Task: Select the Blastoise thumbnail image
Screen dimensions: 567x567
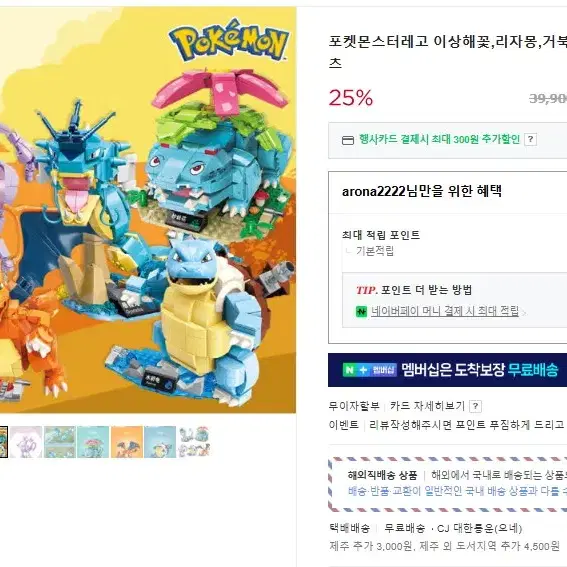Action: [x=160, y=442]
